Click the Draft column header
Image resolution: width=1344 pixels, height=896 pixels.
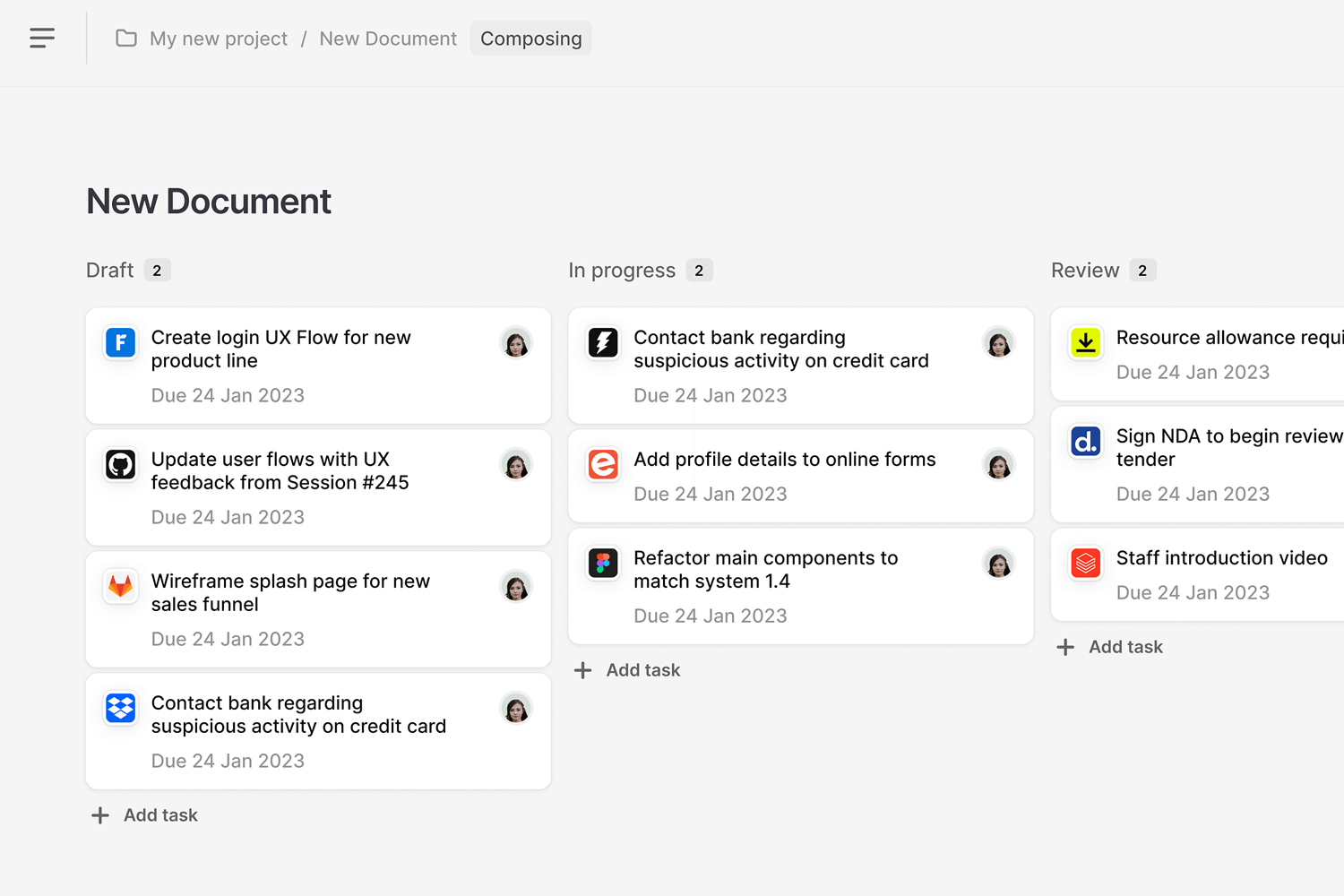tap(110, 271)
